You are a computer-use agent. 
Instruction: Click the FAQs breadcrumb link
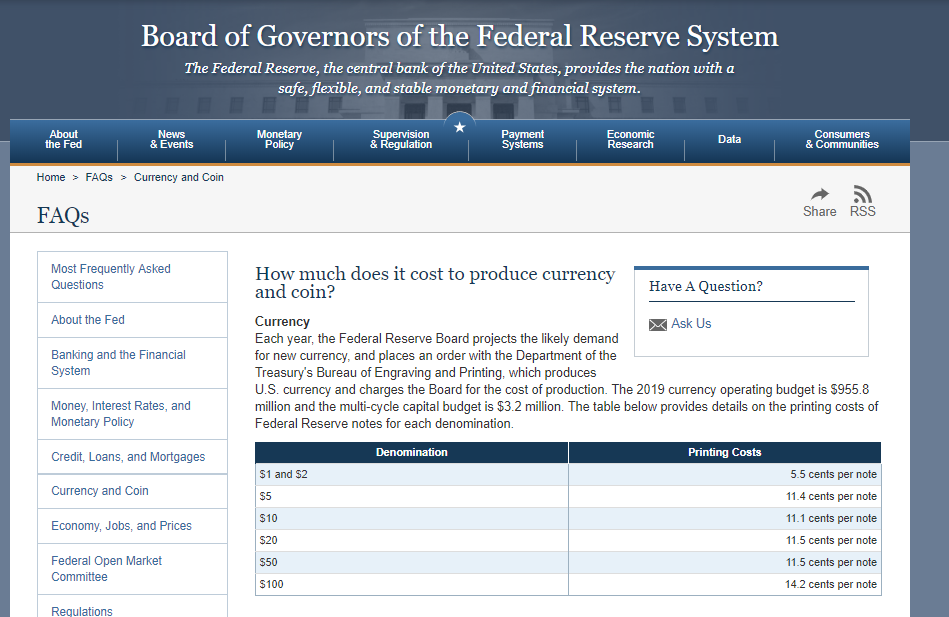(99, 177)
